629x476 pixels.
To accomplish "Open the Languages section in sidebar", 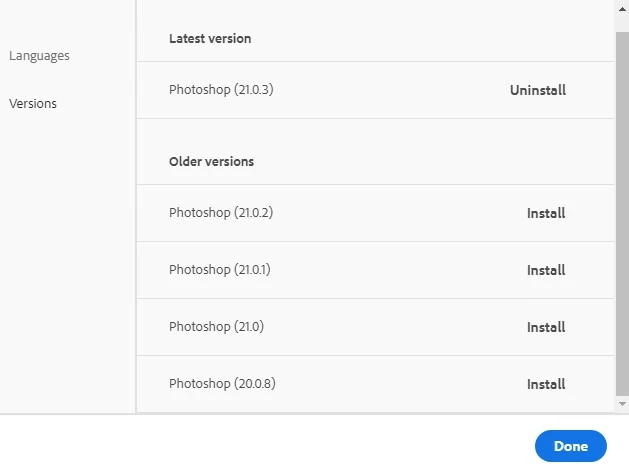I will point(39,56).
